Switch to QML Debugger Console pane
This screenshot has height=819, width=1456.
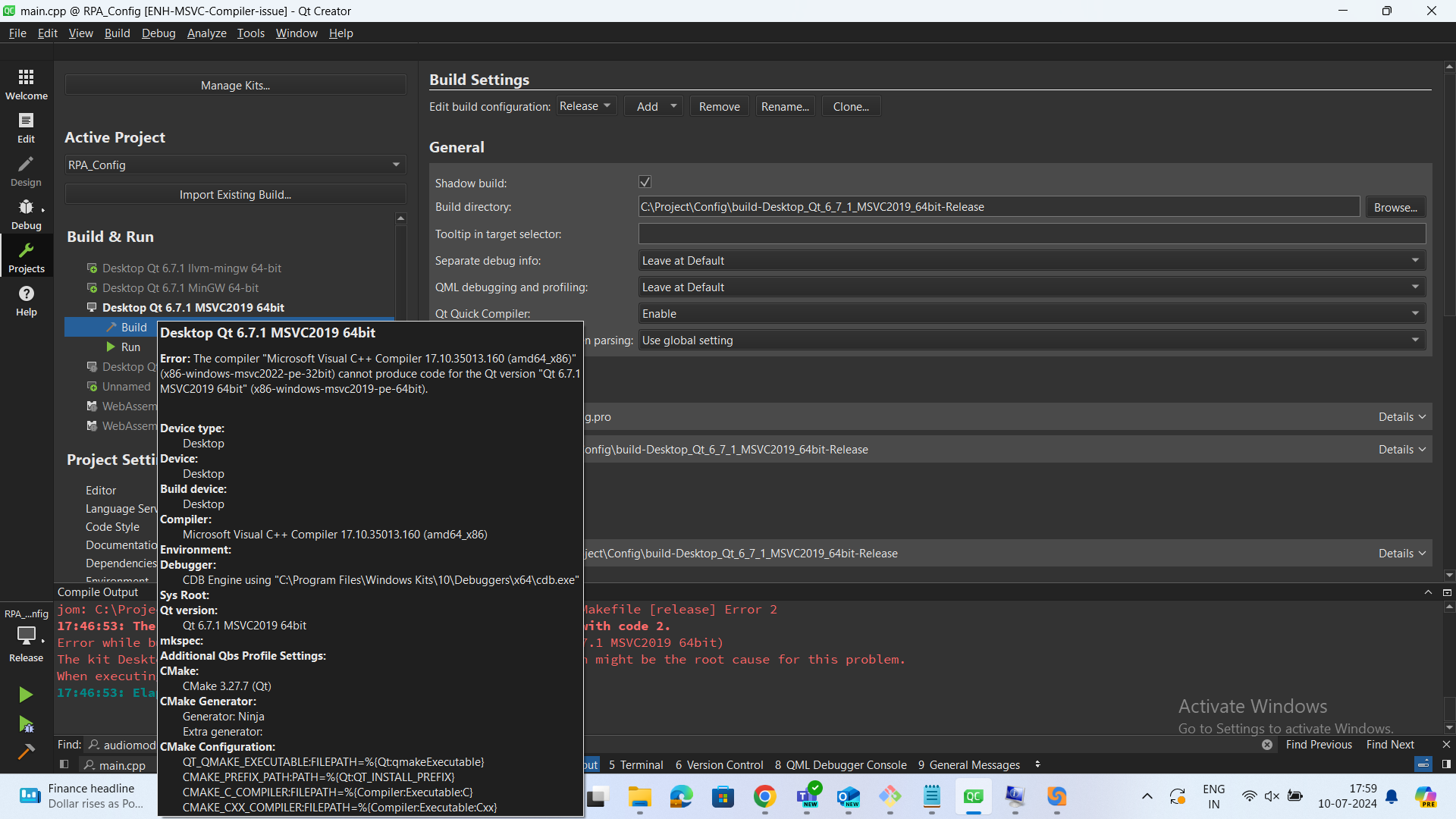[840, 764]
